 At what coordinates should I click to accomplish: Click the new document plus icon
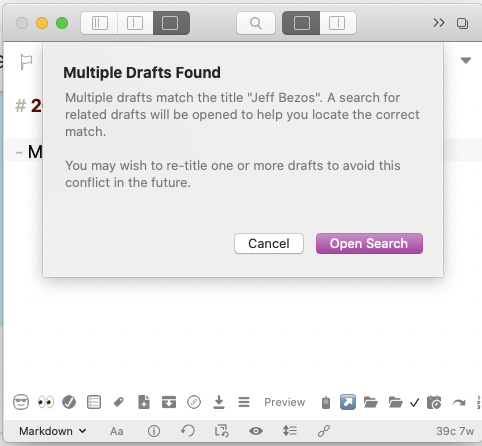(x=144, y=402)
